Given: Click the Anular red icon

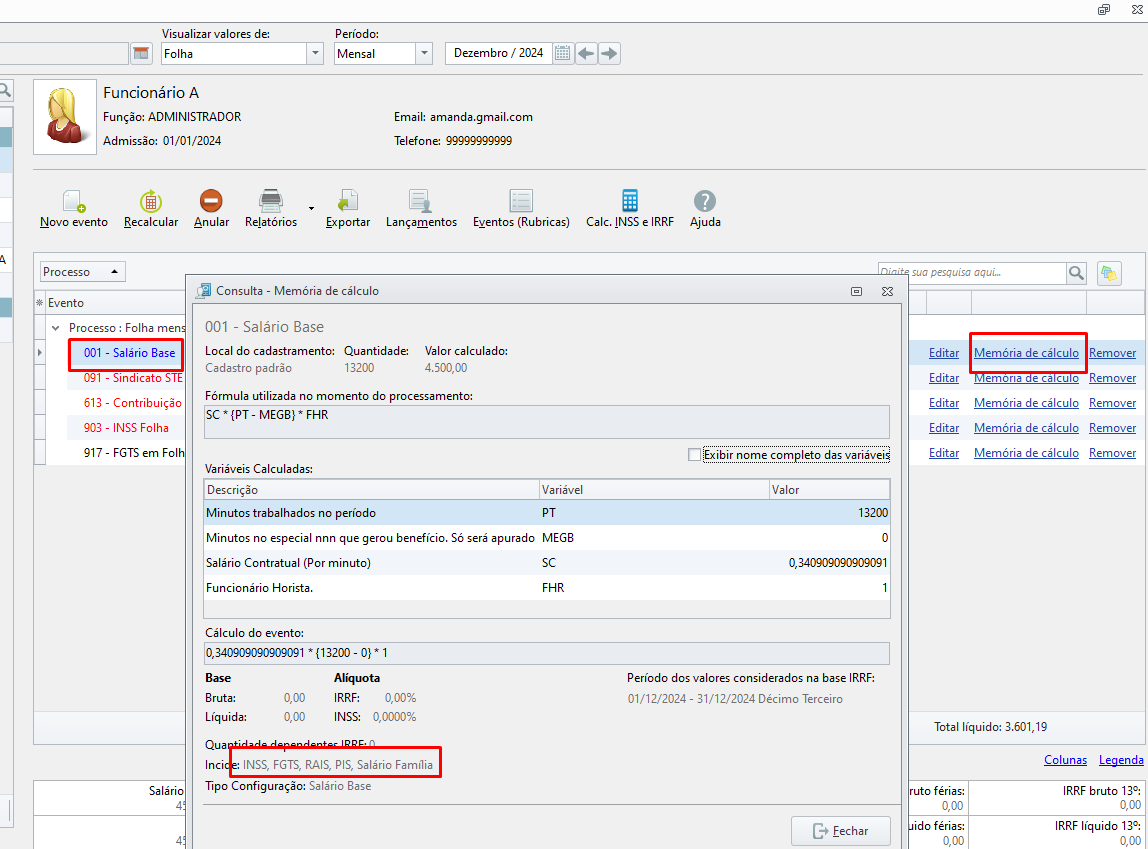Looking at the screenshot, I should click(211, 201).
